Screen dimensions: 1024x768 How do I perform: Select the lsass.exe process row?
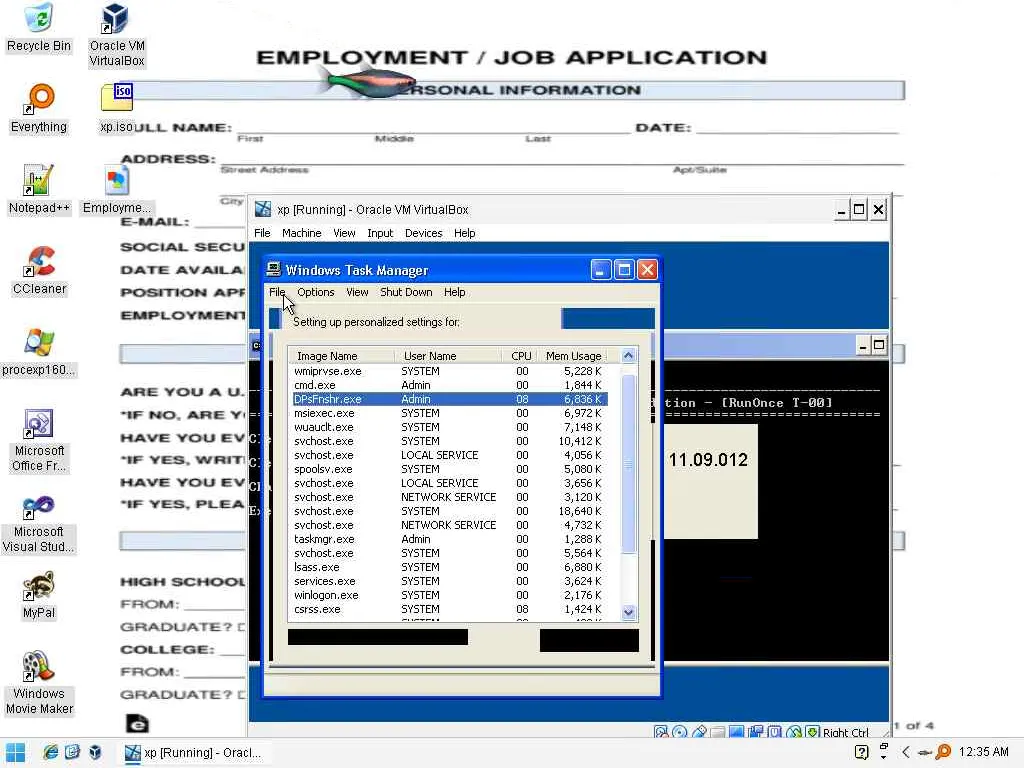[x=449, y=568]
